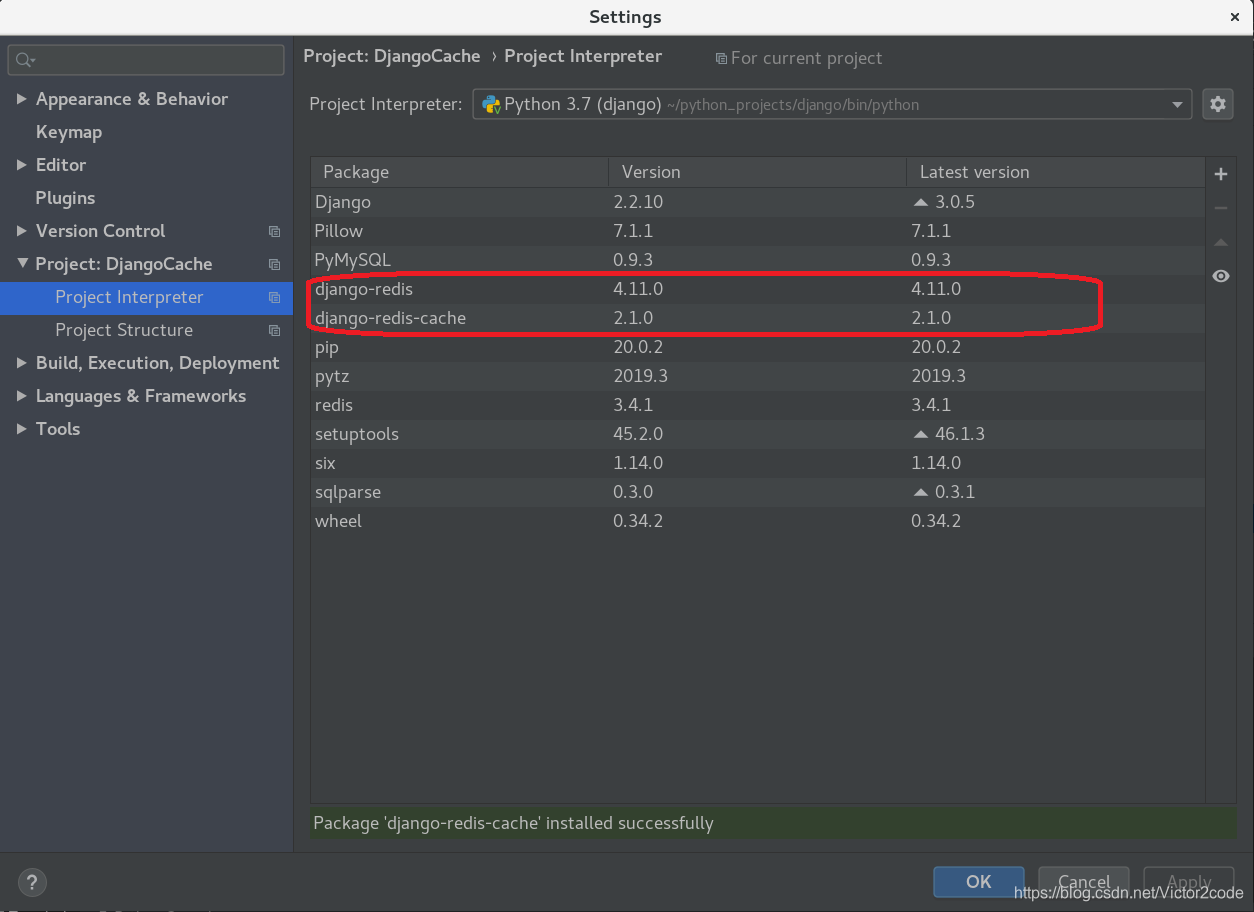
Task: Click version 45.2.0 of setuptools
Action: pos(638,434)
